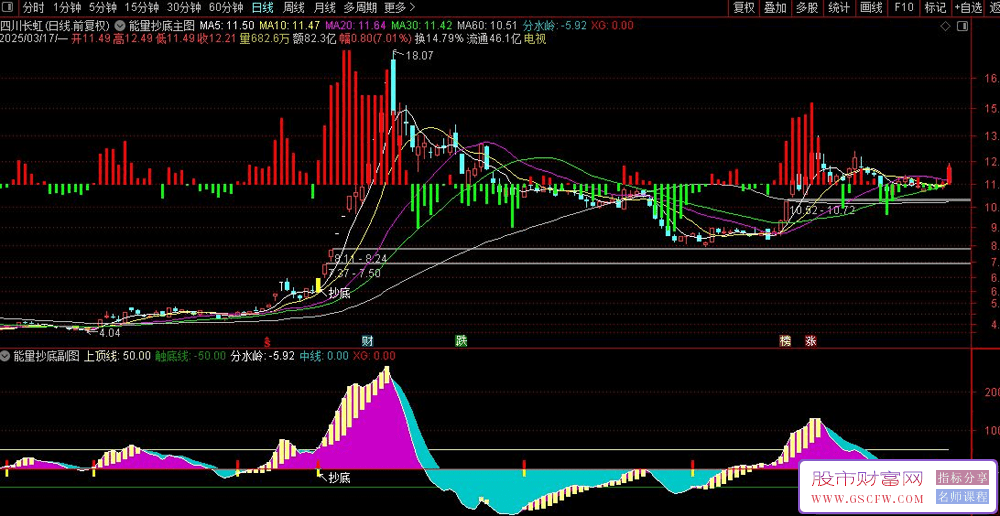Click the 触底线: -50.00 value
Screen dimensions: 1000x516
pos(191,355)
